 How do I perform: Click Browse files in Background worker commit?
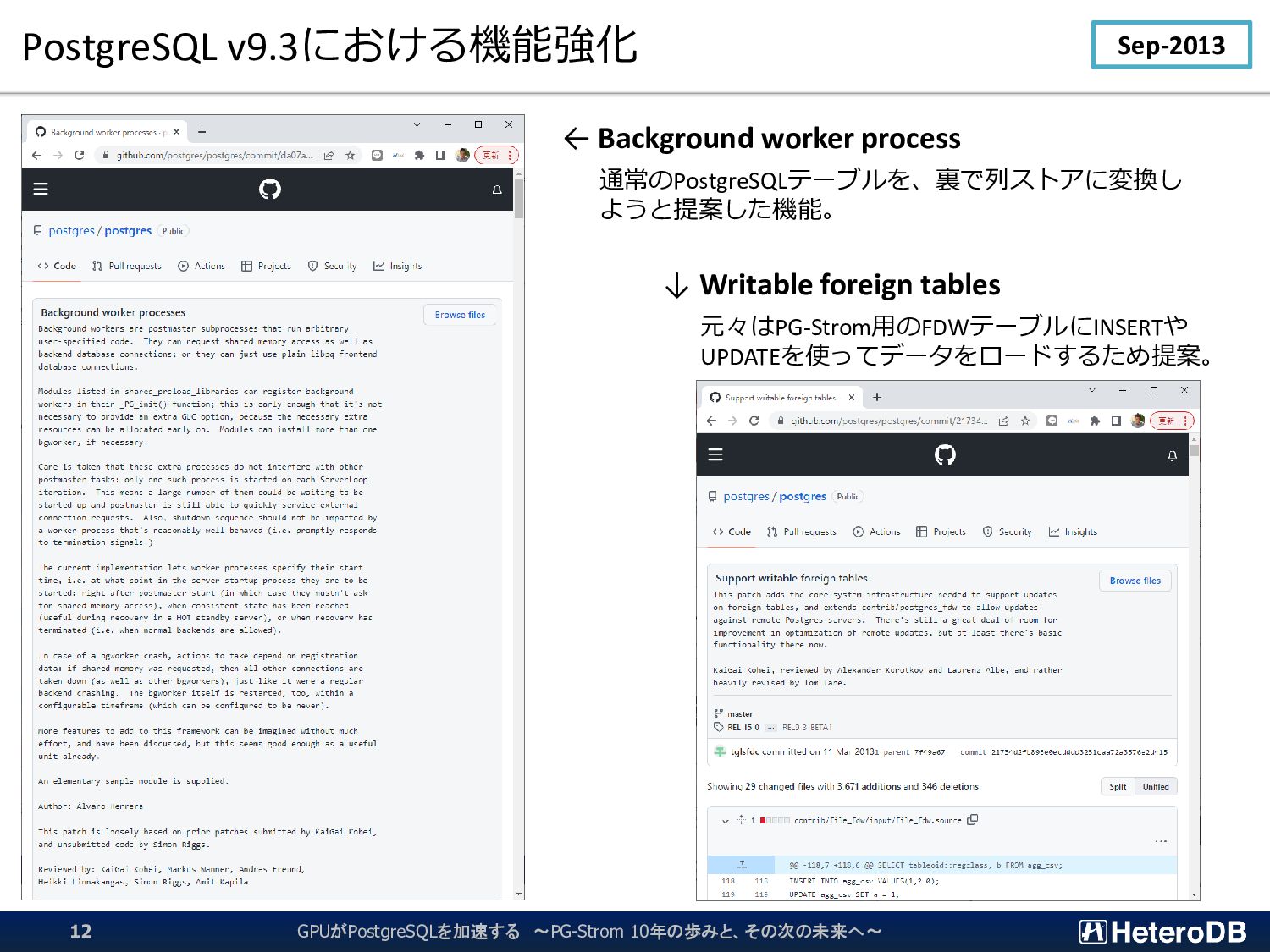point(460,315)
